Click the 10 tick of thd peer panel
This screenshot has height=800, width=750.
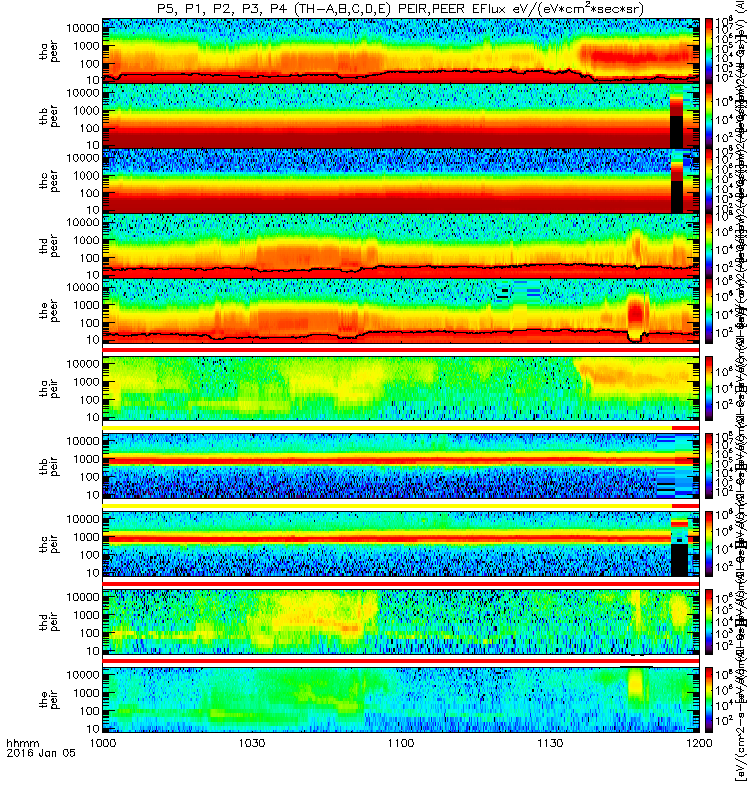click(x=93, y=275)
